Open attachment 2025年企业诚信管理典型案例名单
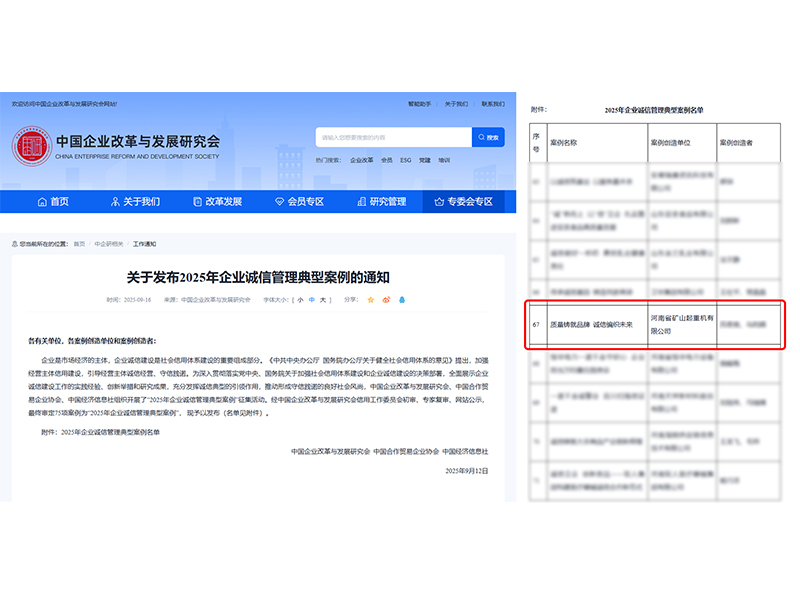This screenshot has height=600, width=800. pos(108,429)
